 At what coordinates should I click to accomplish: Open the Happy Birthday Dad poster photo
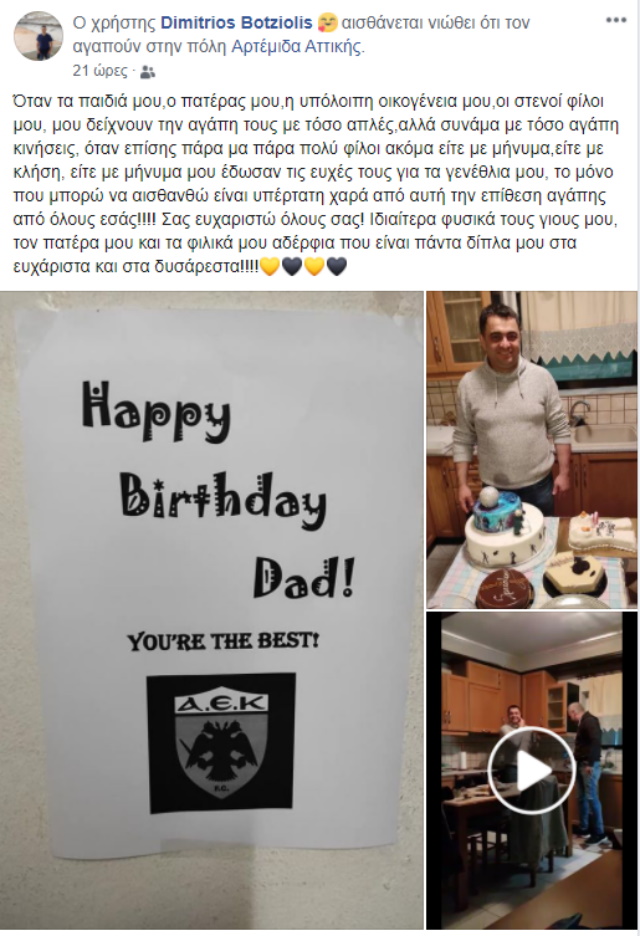coord(211,610)
